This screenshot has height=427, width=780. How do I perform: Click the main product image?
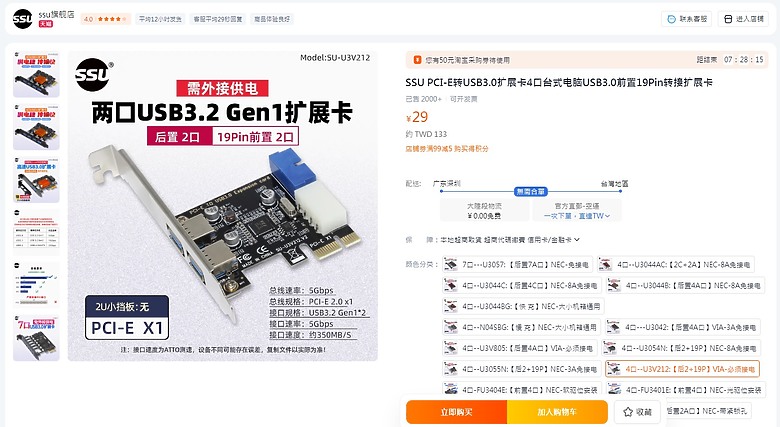click(223, 206)
